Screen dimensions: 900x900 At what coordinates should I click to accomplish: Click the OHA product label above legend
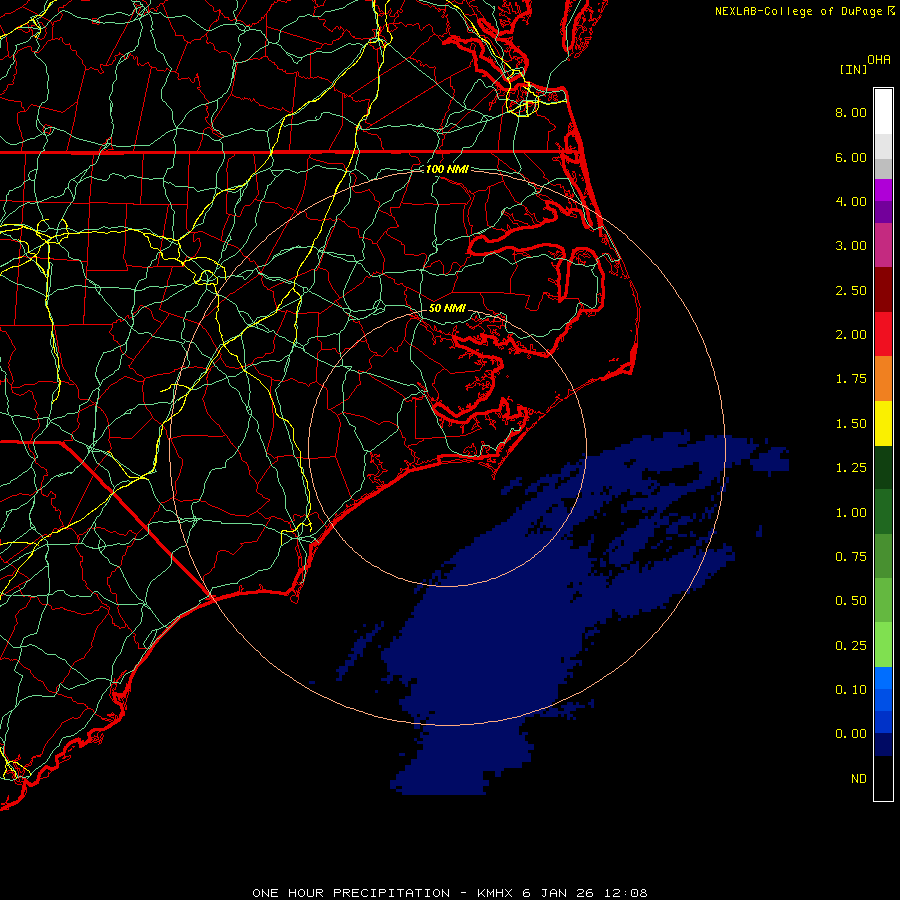click(x=879, y=60)
